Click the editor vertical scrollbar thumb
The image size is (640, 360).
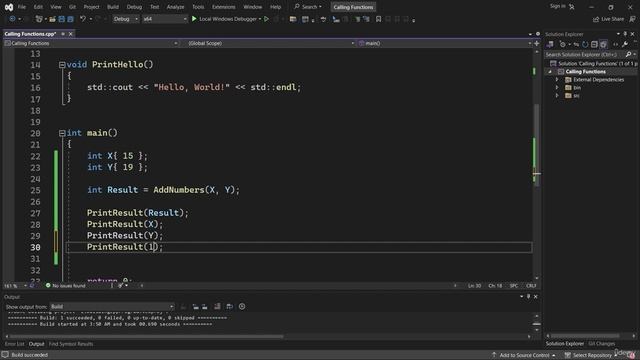(x=537, y=145)
